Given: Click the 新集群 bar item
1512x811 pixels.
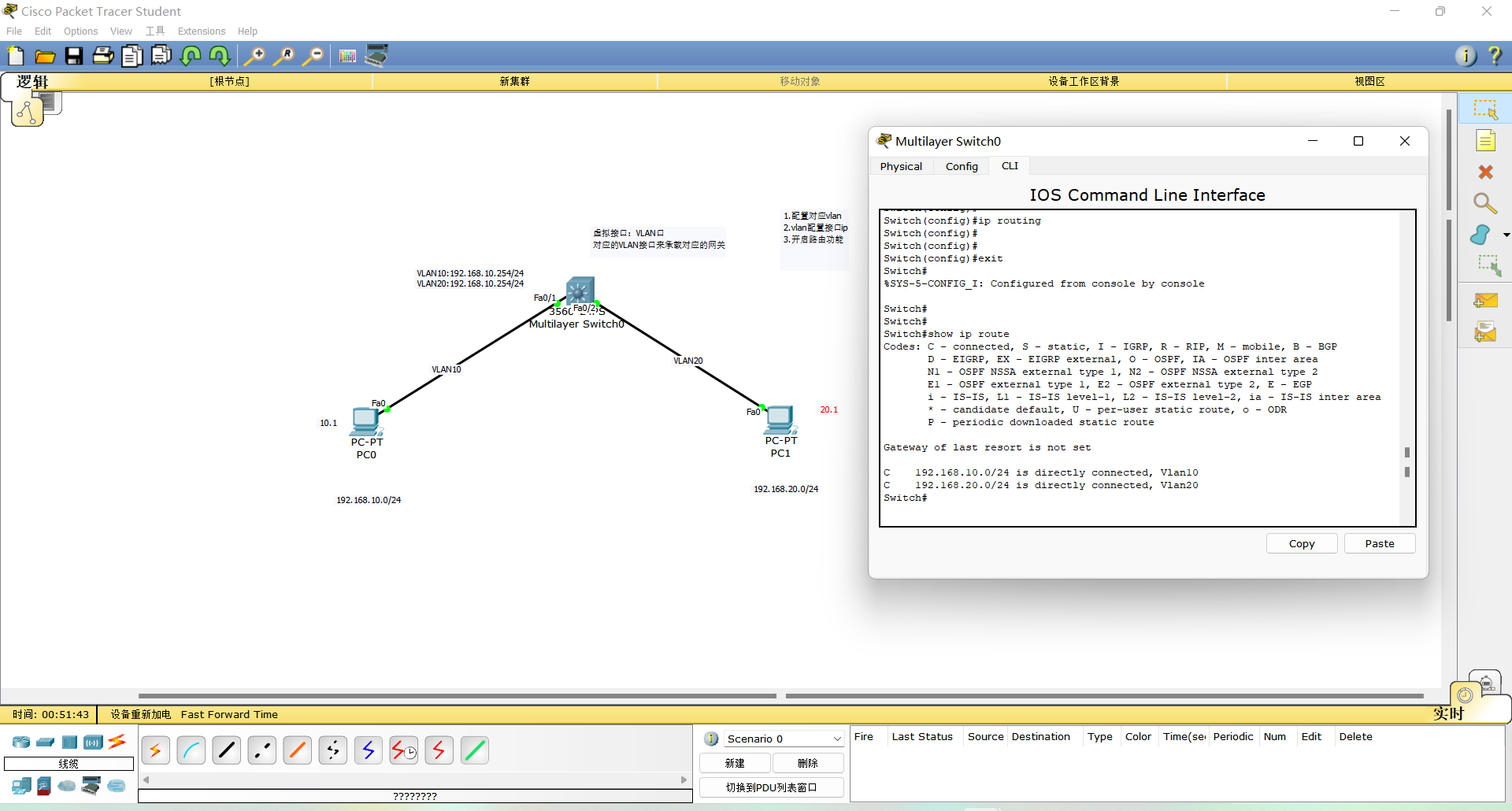Looking at the screenshot, I should 514,81.
